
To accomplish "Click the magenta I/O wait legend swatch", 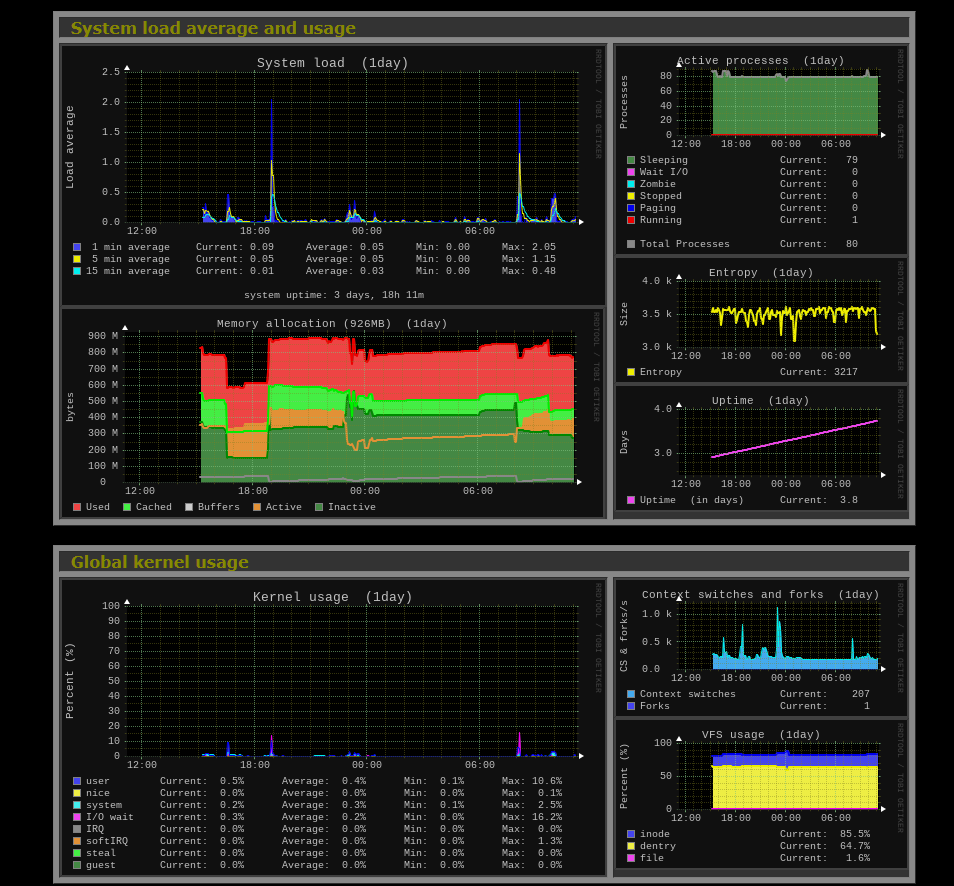I will 77,817.
